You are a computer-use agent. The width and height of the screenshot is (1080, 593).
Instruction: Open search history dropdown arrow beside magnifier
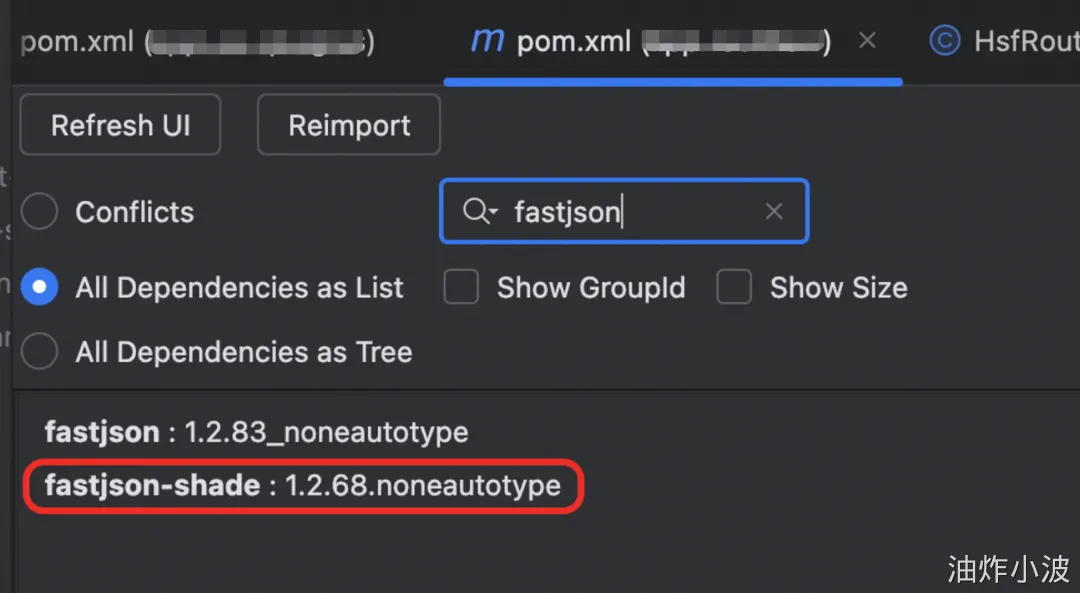492,212
